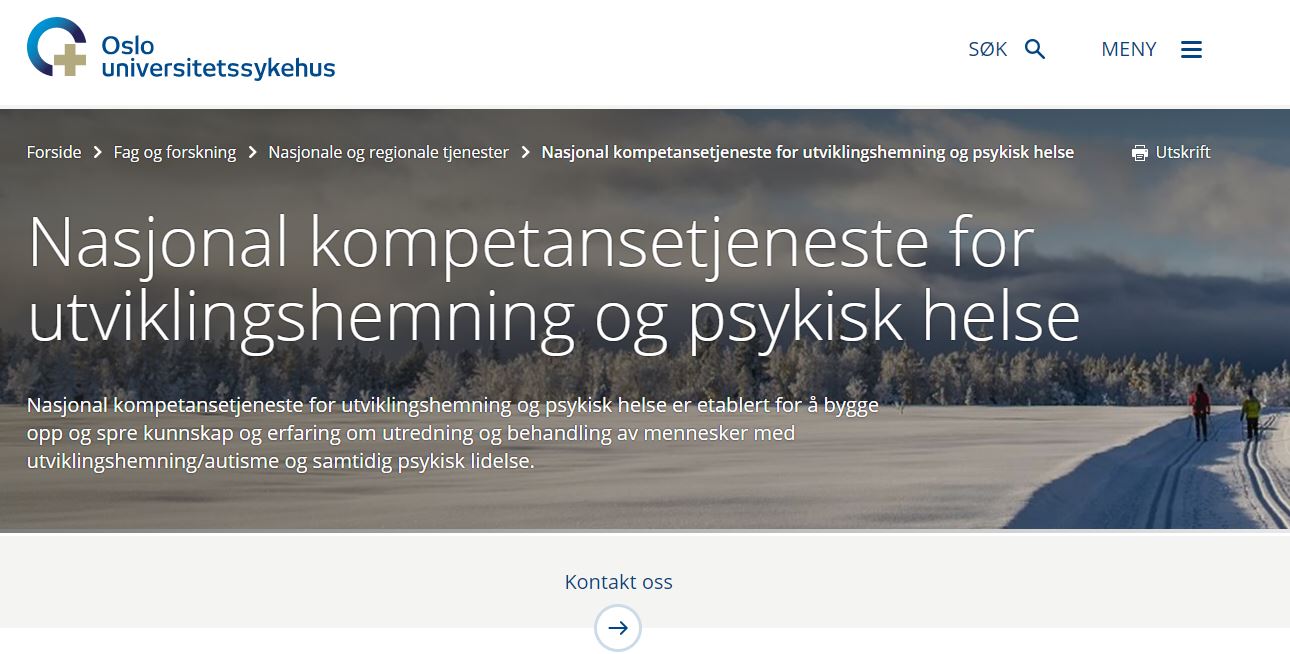This screenshot has width=1290, height=654.
Task: Open Nasjonale og regionale tjenester breadcrumb
Action: 389,152
